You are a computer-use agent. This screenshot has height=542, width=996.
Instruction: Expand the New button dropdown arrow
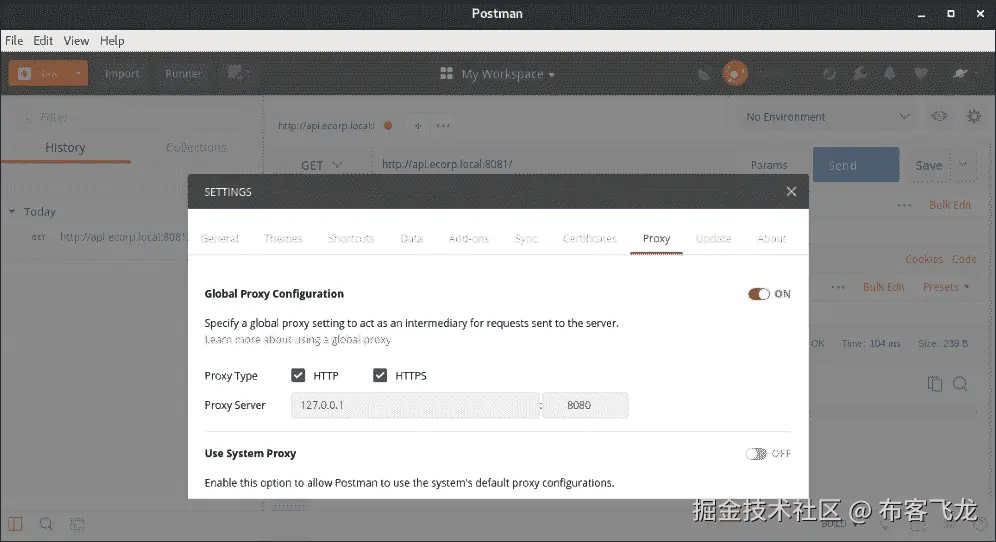[79, 74]
